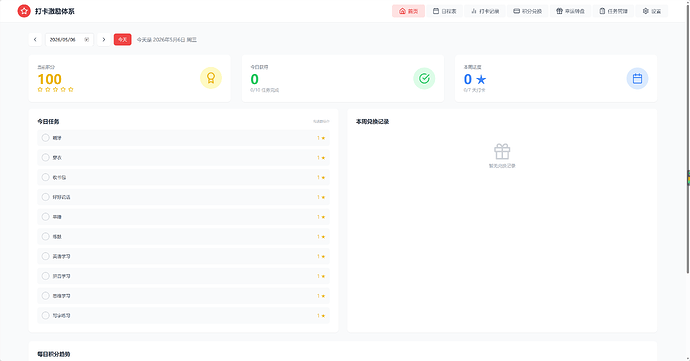The image size is (690, 361).
Task: Check off the 思维学习 task
Action: coord(45,296)
